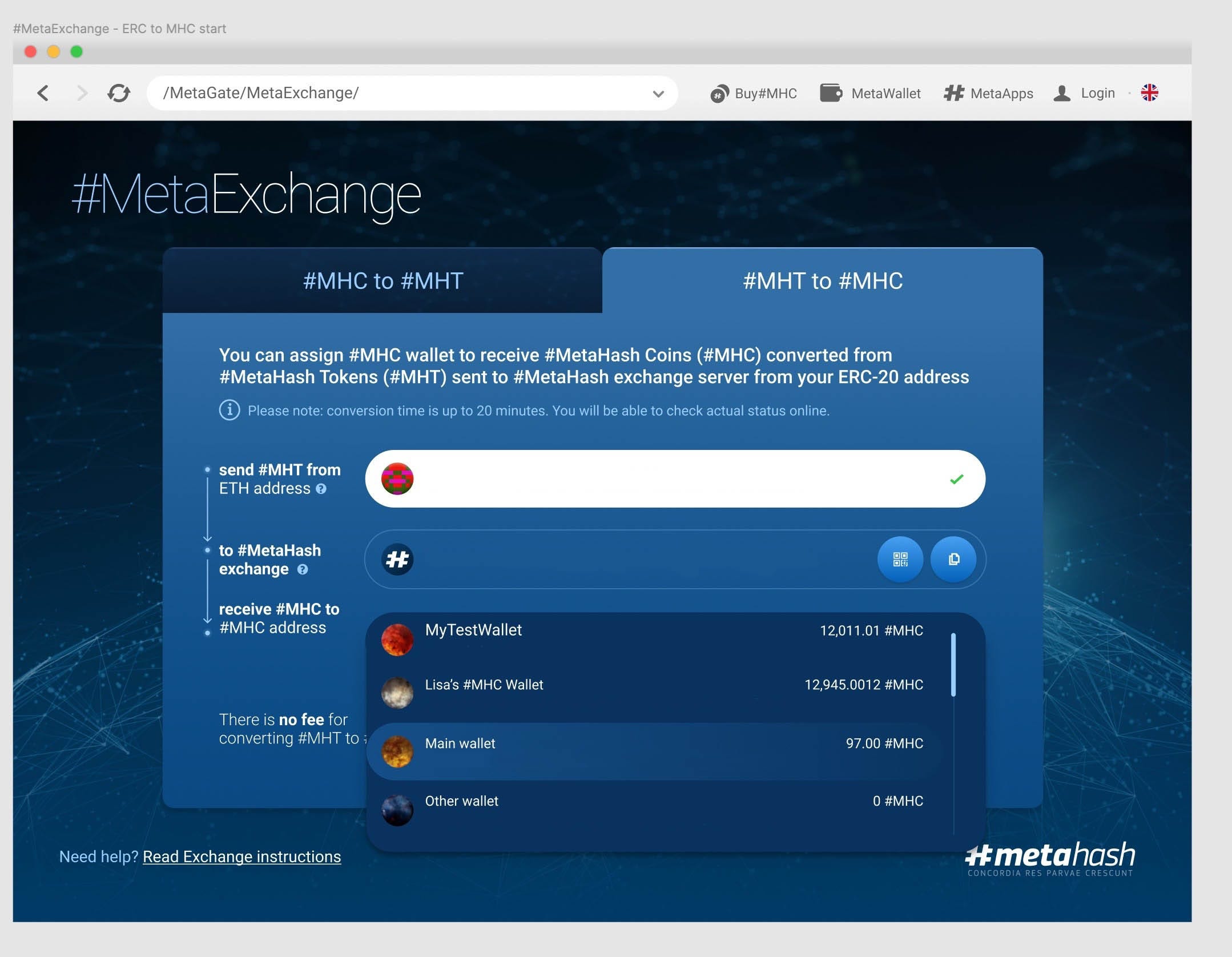Click the green checkmark in ETH field

[956, 479]
